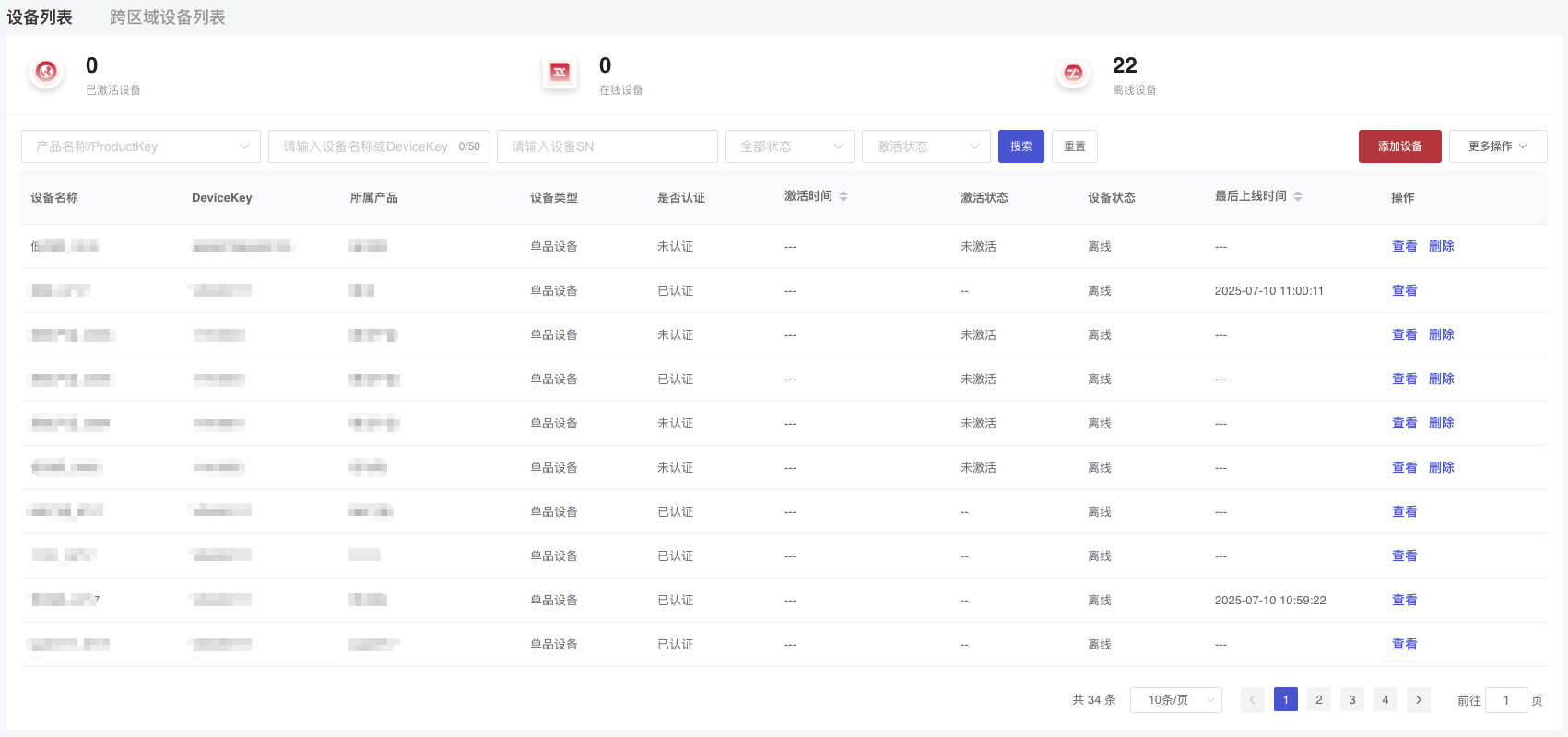Click the activated devices globe icon
Image resolution: width=1568 pixels, height=737 pixels.
[46, 72]
